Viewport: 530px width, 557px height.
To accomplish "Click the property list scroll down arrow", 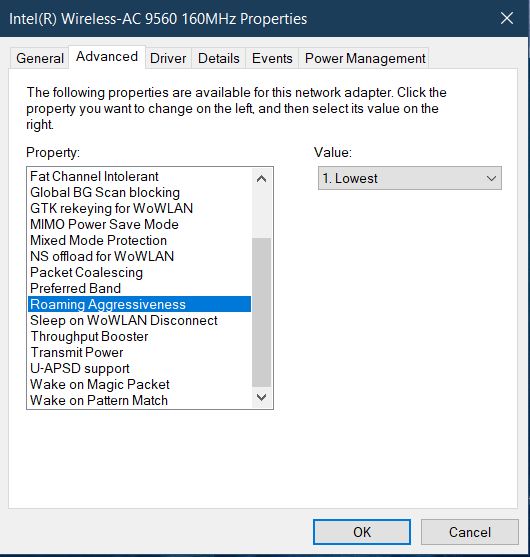I will pos(261,397).
